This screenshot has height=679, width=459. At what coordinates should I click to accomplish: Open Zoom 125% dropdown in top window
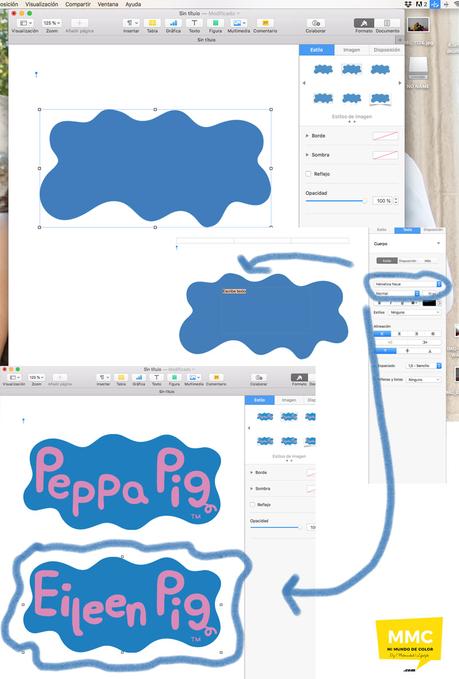click(52, 23)
